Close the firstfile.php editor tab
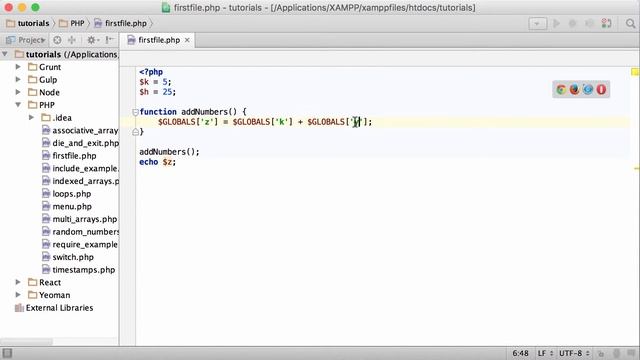 click(x=187, y=40)
